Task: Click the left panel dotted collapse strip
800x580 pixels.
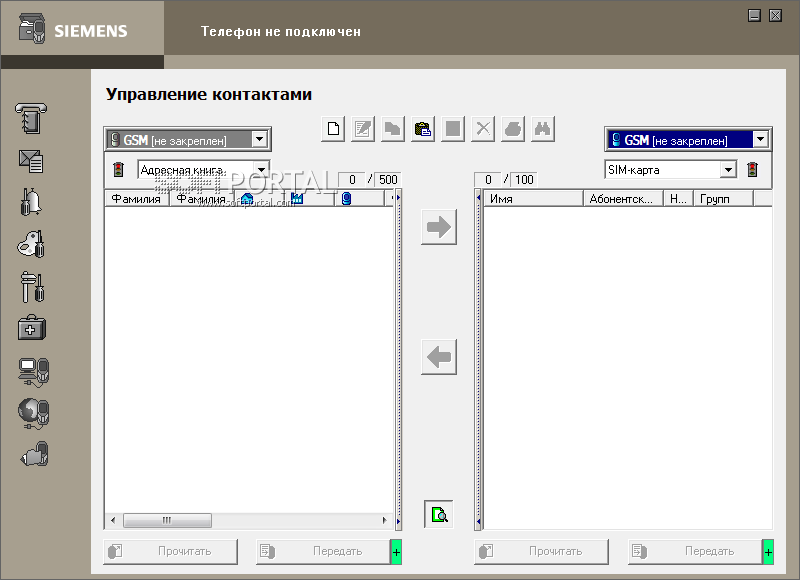Action: (x=398, y=360)
